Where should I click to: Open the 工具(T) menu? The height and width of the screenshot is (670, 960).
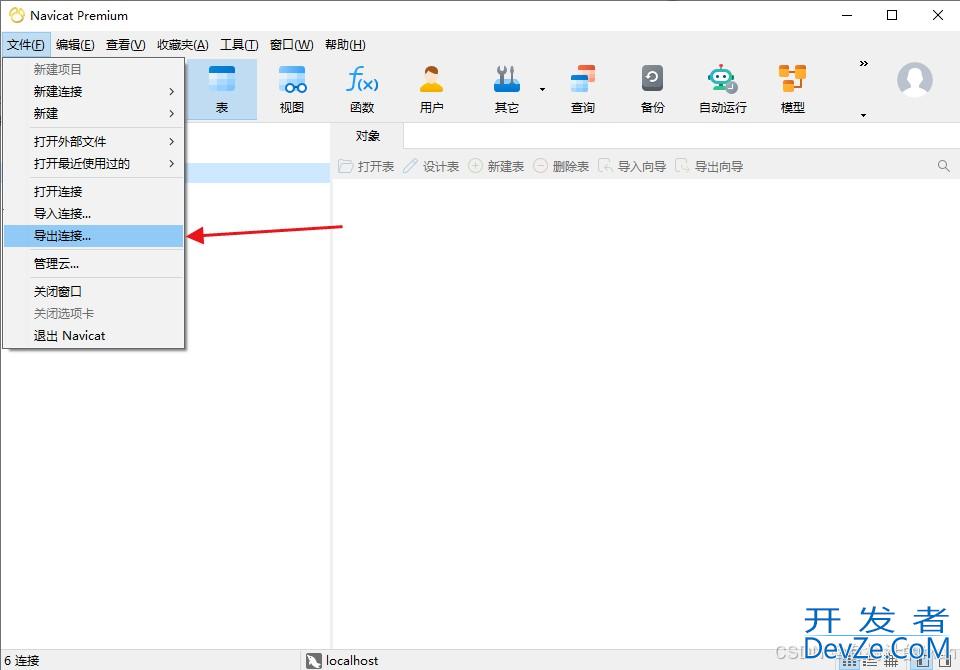click(239, 45)
